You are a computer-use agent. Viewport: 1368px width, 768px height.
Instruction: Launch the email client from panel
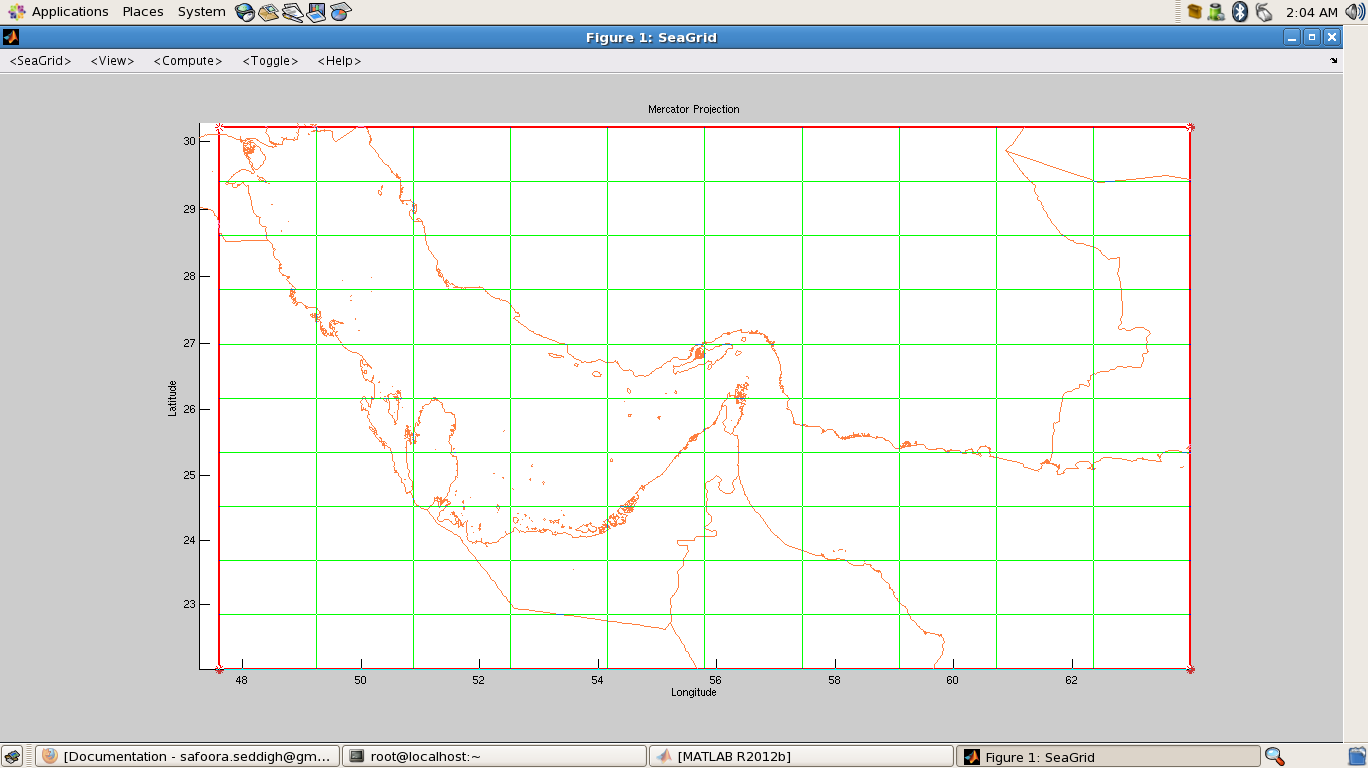point(268,12)
